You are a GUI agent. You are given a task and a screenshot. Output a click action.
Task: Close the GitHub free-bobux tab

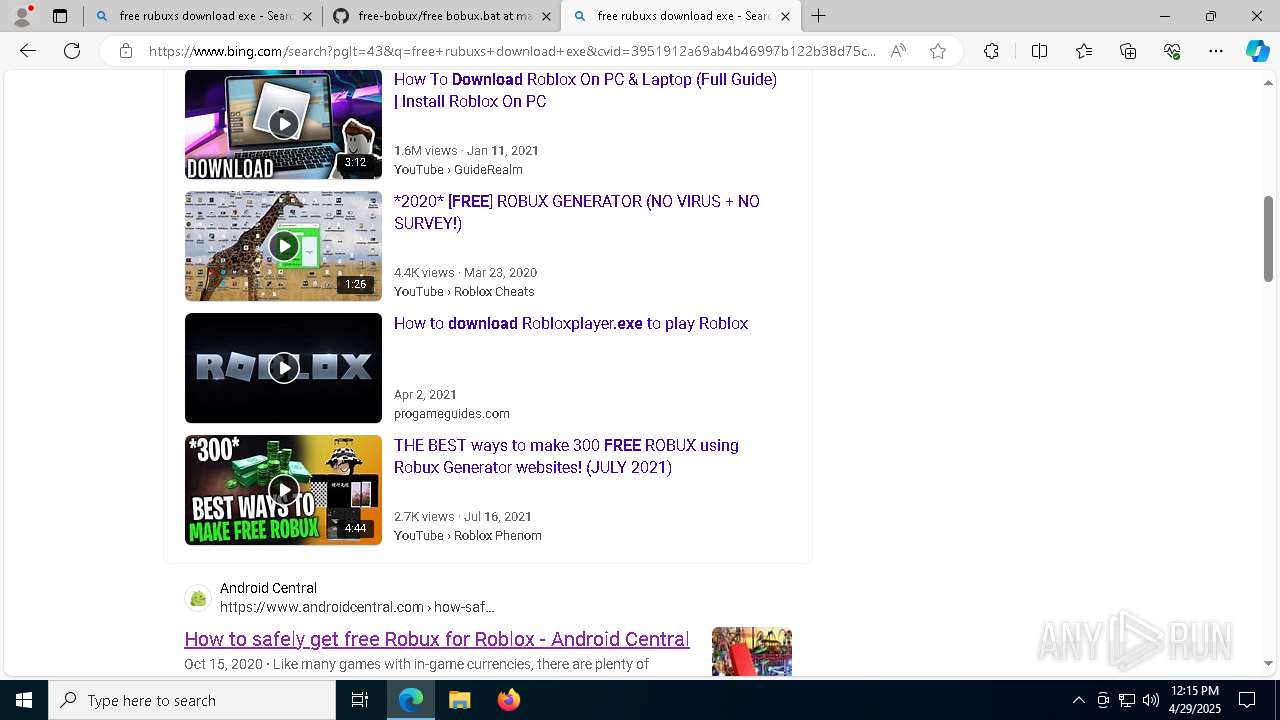pyautogui.click(x=546, y=16)
